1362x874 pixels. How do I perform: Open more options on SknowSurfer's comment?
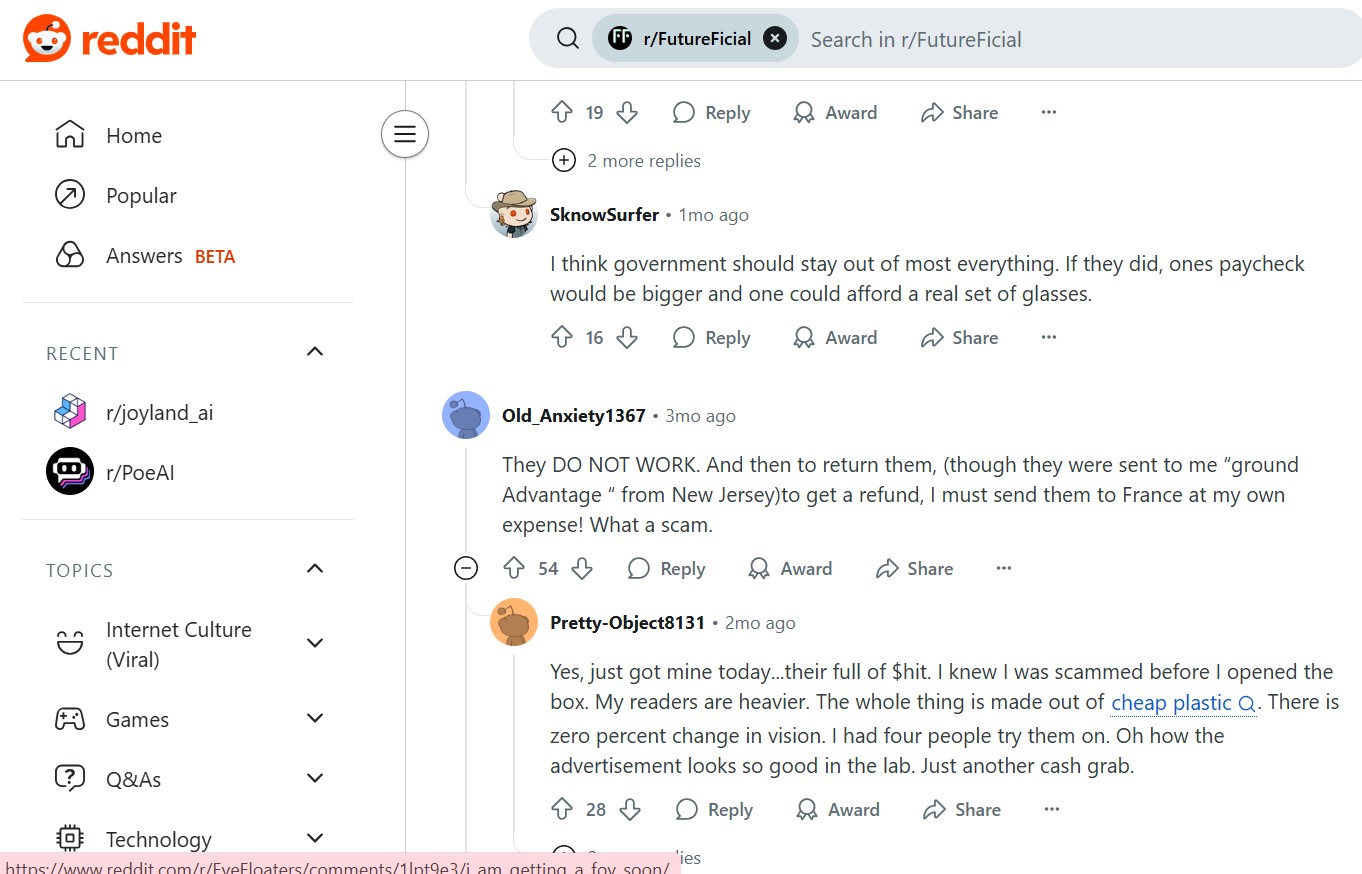(x=1048, y=337)
